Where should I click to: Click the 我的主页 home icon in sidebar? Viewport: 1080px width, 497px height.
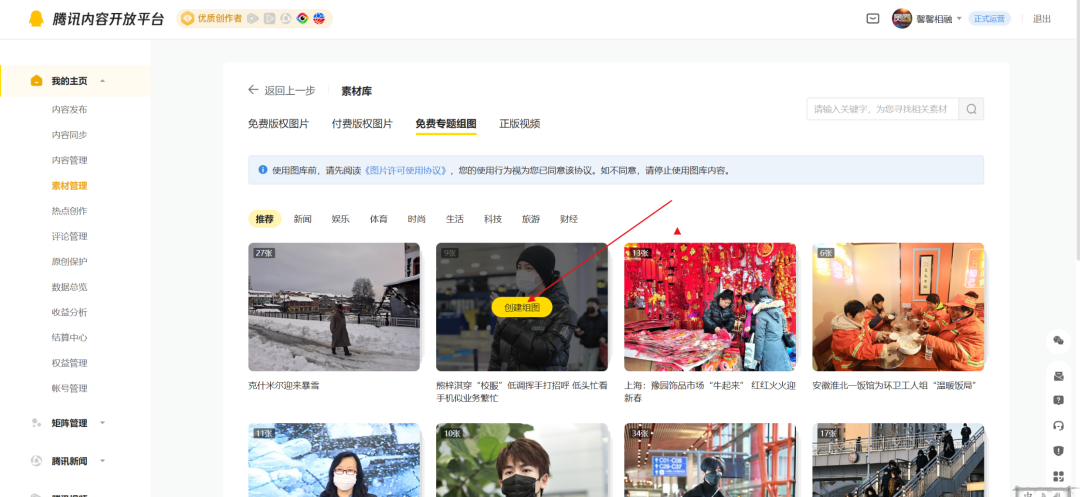click(37, 81)
